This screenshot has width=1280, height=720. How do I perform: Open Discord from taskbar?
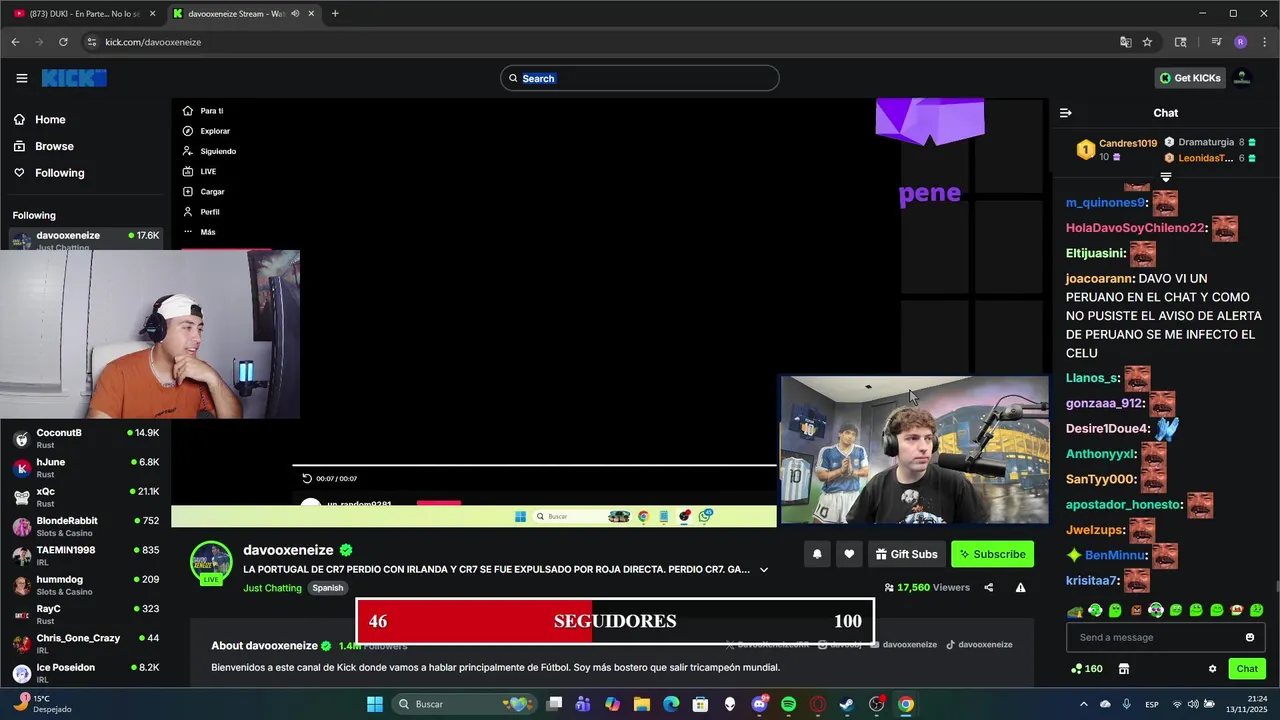[759, 704]
